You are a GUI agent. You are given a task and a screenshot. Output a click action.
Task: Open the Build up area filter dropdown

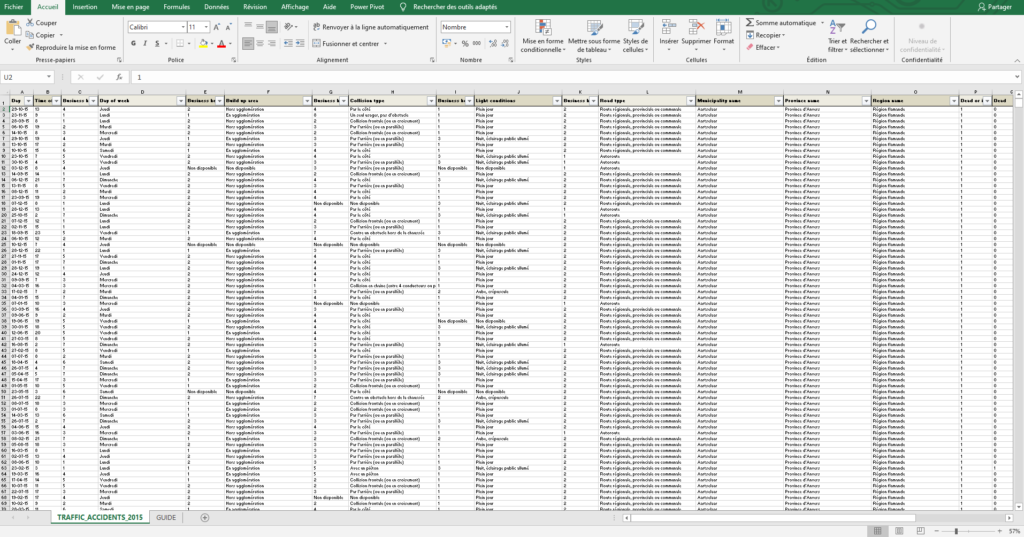[x=307, y=101]
